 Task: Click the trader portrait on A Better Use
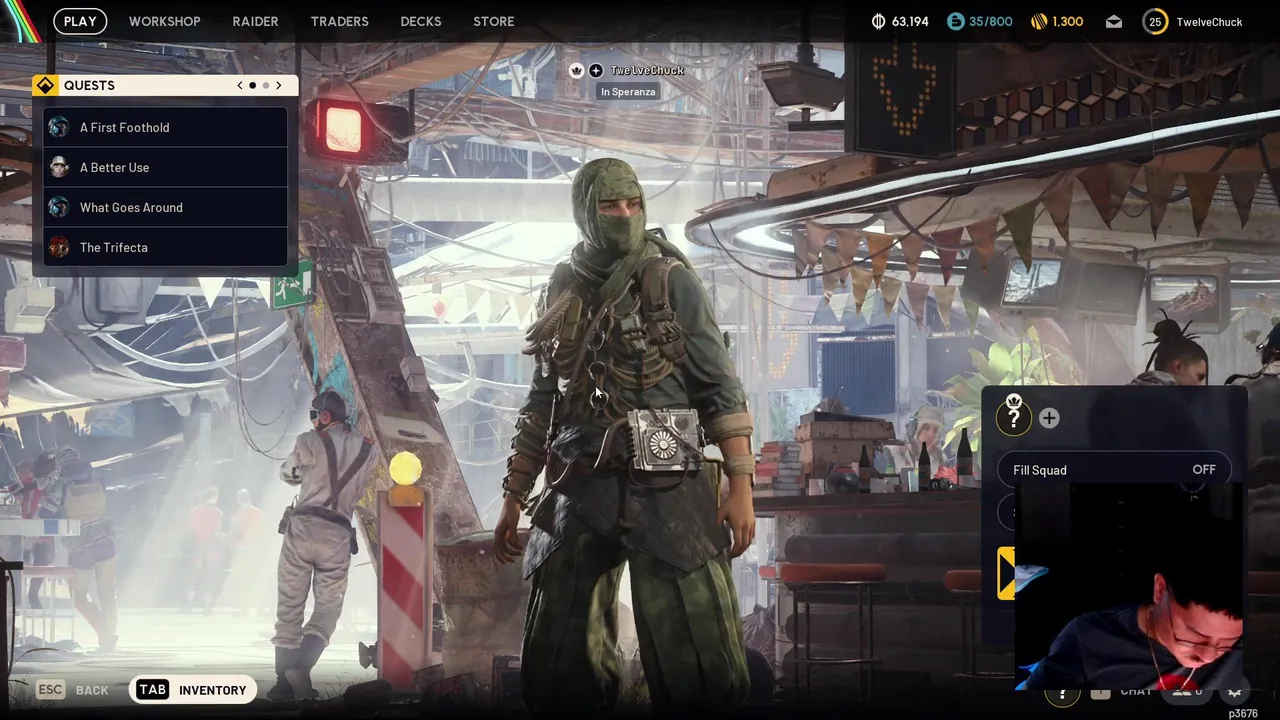(59, 167)
